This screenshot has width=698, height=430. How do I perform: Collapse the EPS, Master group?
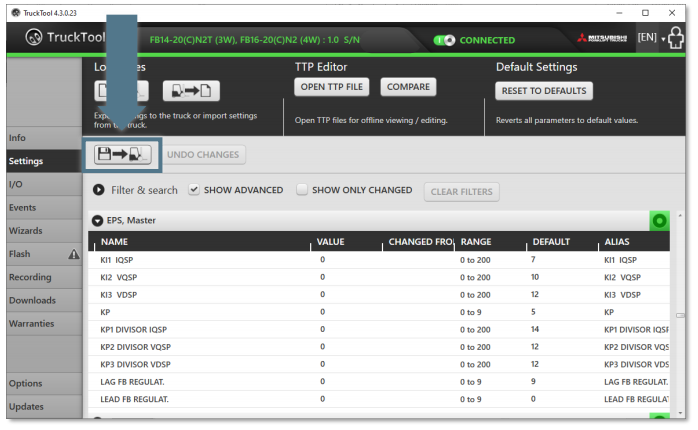(x=97, y=221)
